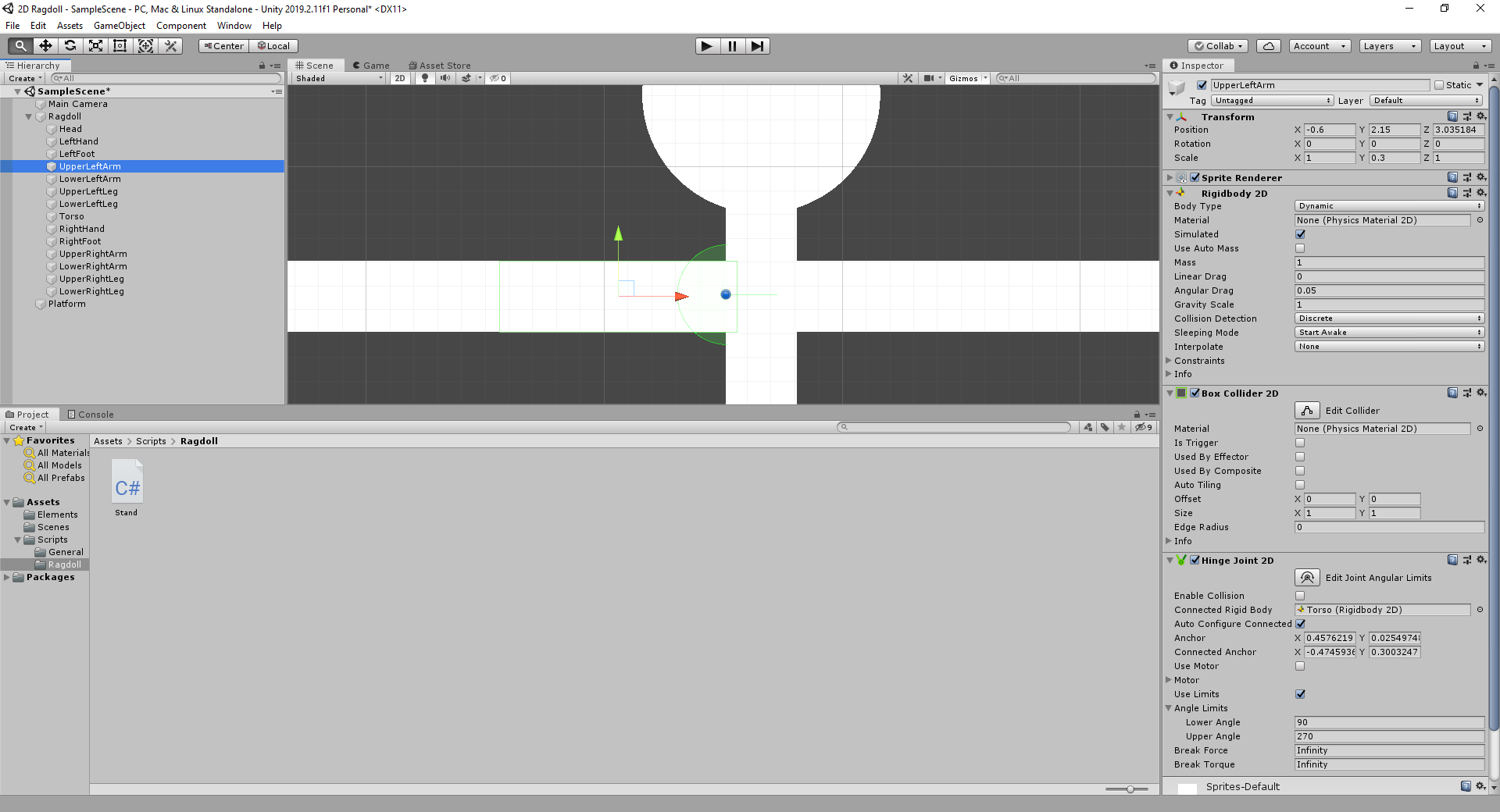Disable Use Limits checkbox
The image size is (1500, 812).
point(1300,694)
